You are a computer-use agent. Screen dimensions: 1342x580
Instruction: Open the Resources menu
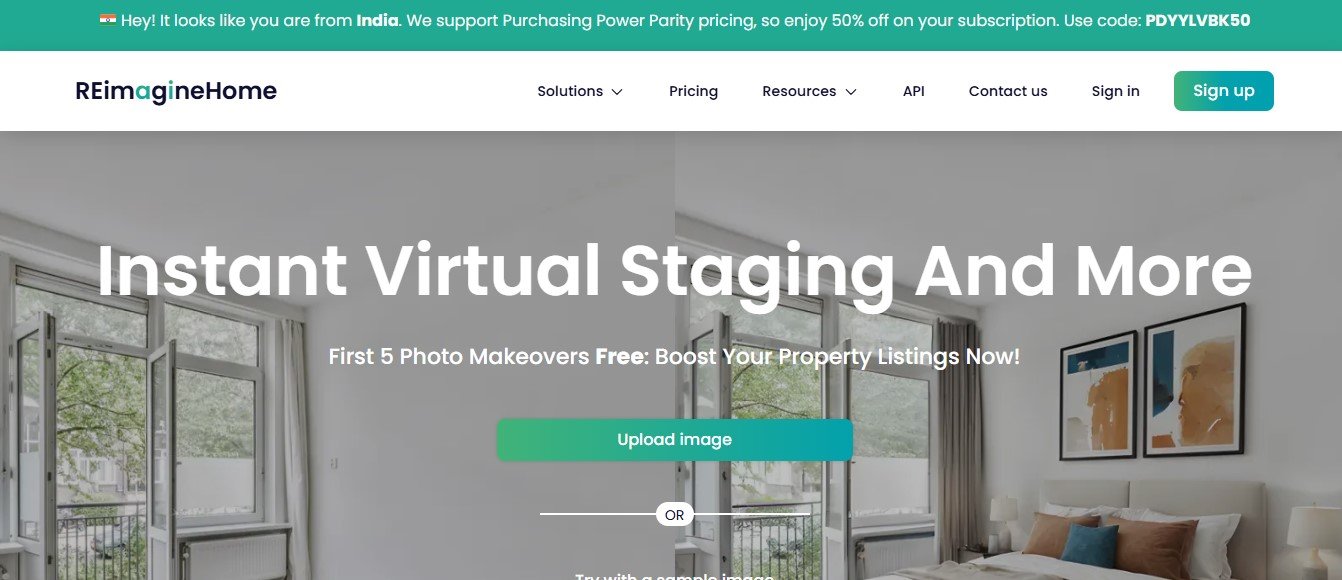click(x=810, y=91)
